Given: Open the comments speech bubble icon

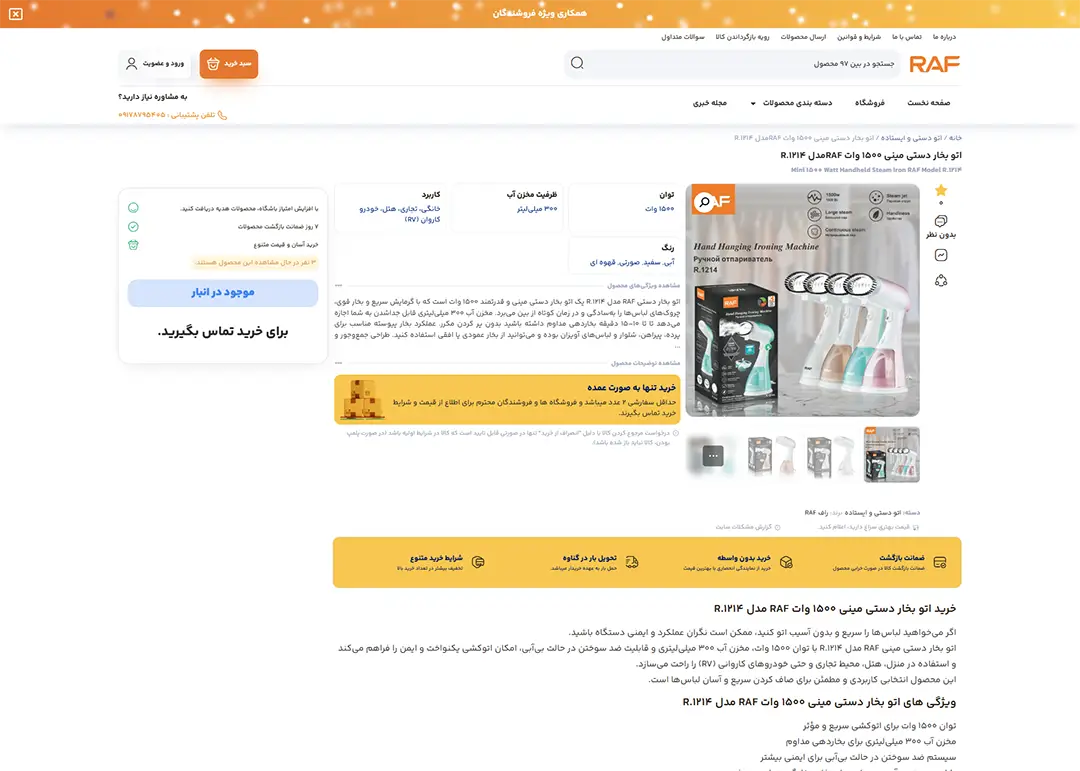Looking at the screenshot, I should coord(940,221).
